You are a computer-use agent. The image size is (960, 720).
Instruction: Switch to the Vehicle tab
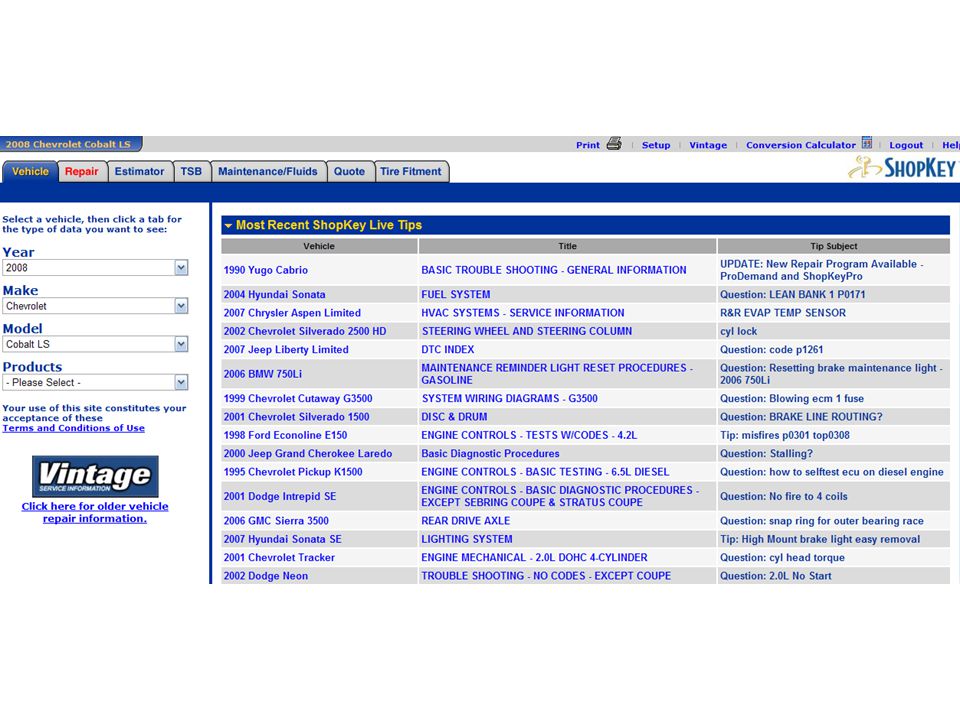(x=30, y=171)
